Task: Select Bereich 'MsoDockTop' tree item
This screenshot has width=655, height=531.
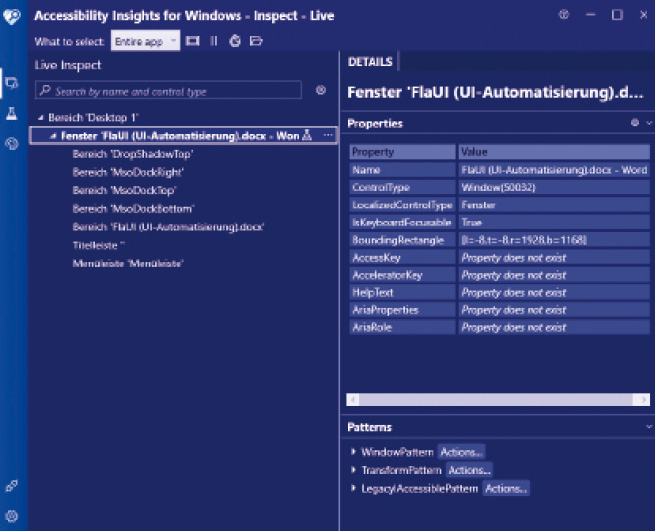Action: (x=124, y=191)
